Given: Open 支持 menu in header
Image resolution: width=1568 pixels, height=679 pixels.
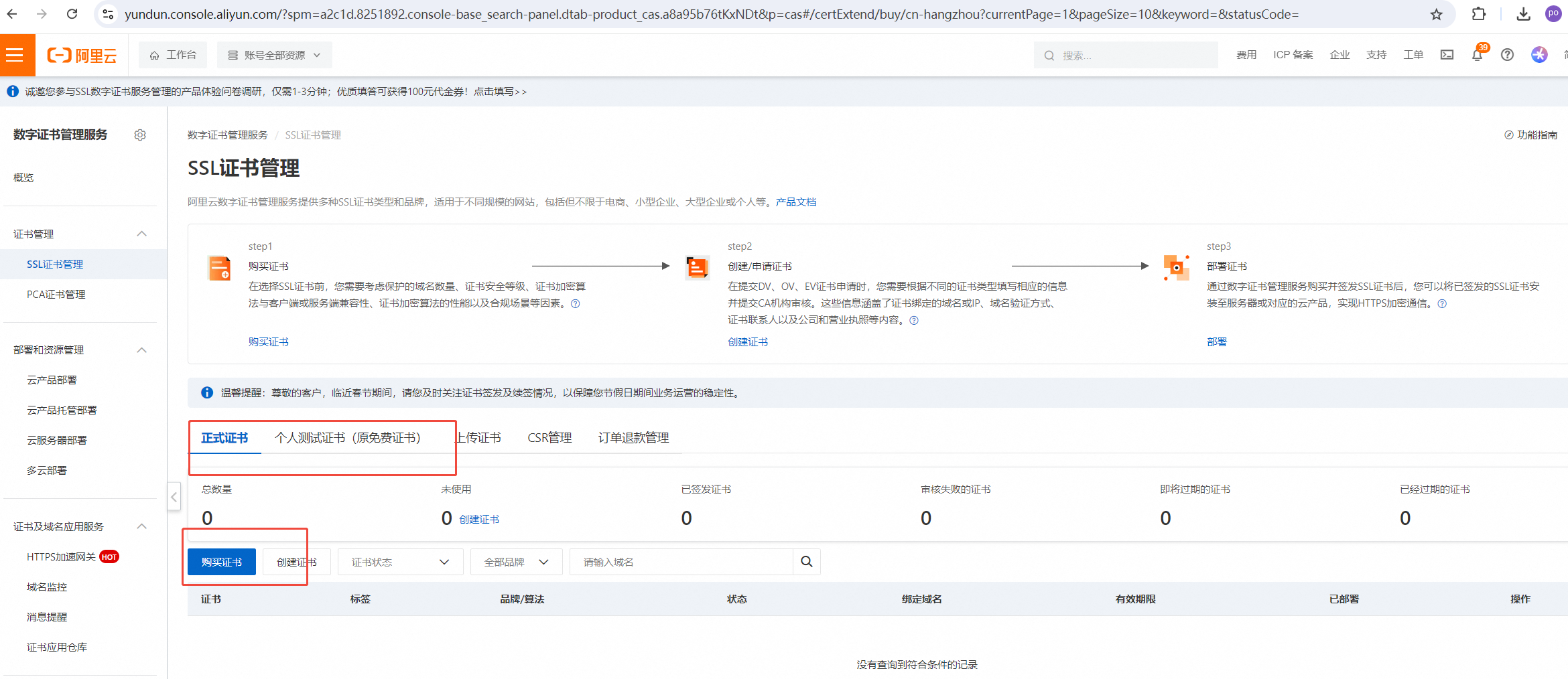Looking at the screenshot, I should click(x=1376, y=55).
